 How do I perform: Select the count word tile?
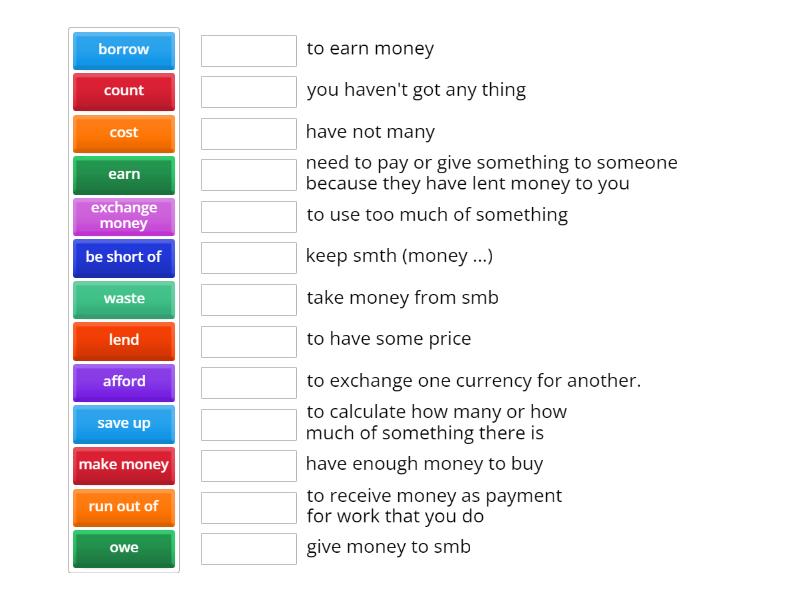pos(123,91)
